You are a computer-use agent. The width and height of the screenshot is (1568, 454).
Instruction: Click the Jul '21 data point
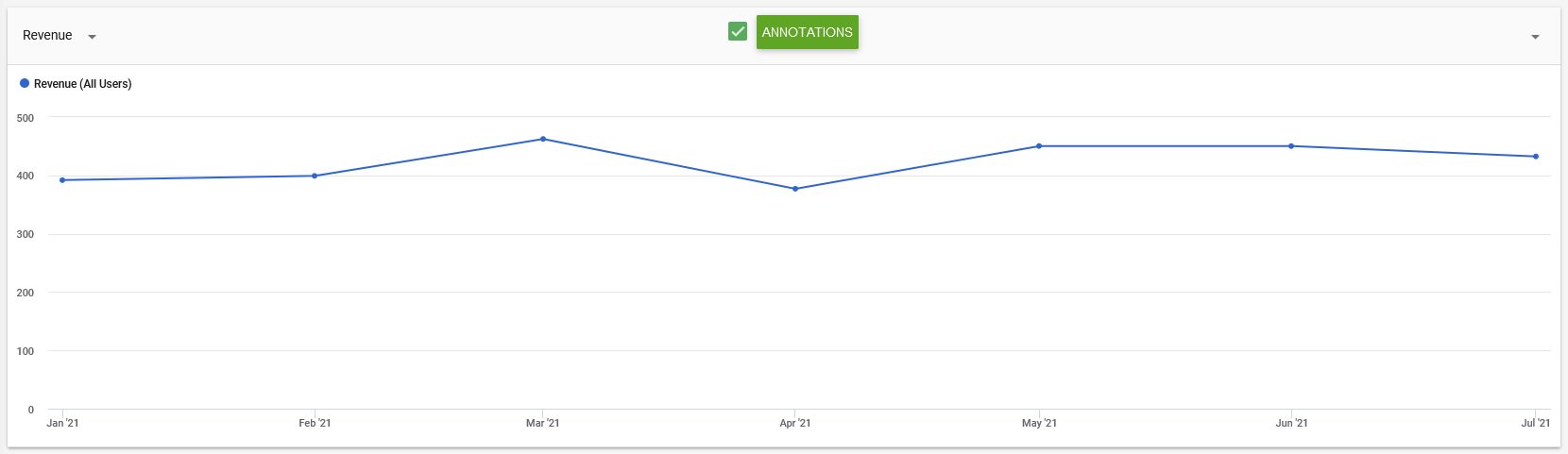pos(1536,157)
